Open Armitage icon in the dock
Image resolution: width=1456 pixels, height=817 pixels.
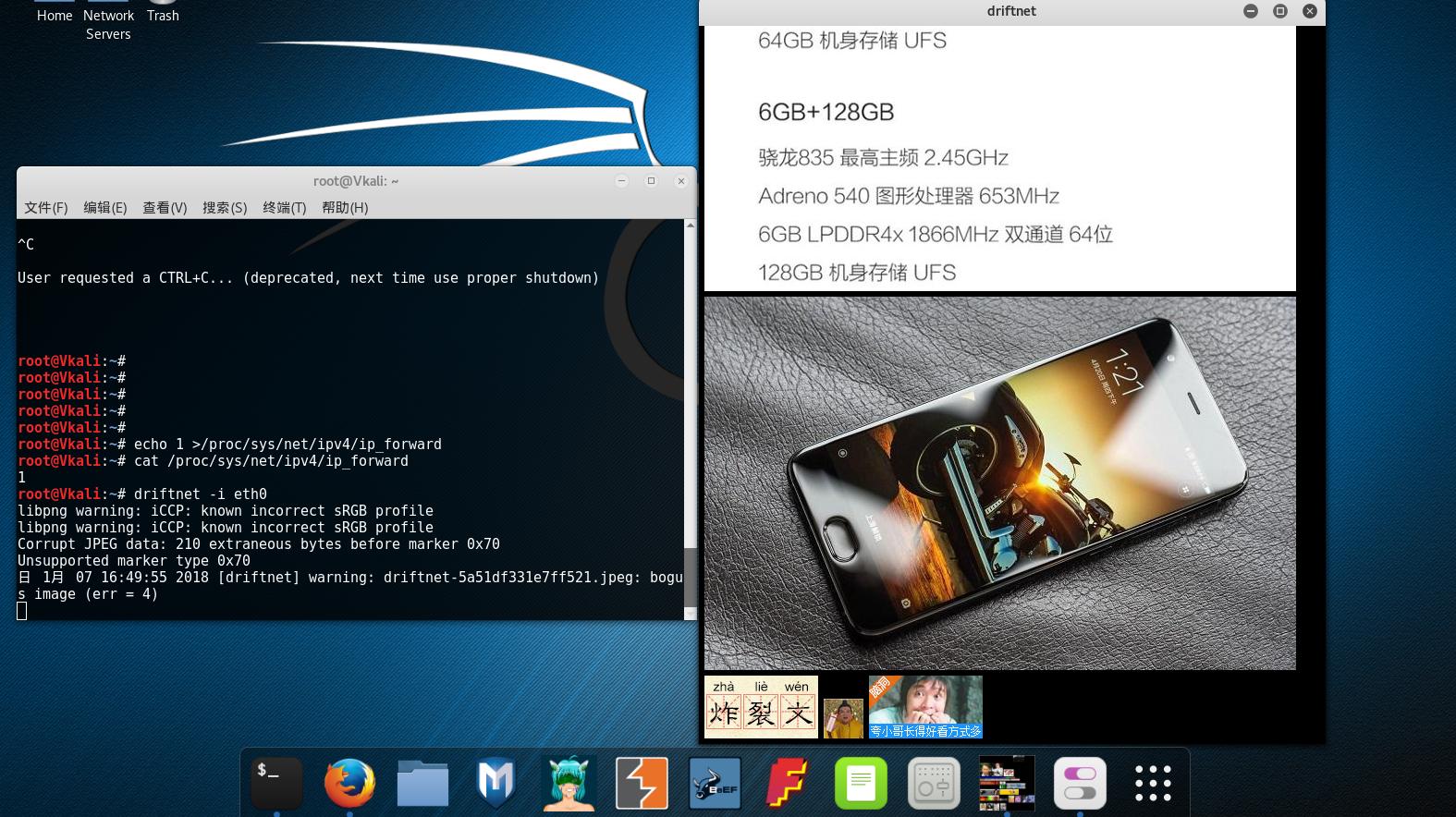pyautogui.click(x=569, y=783)
